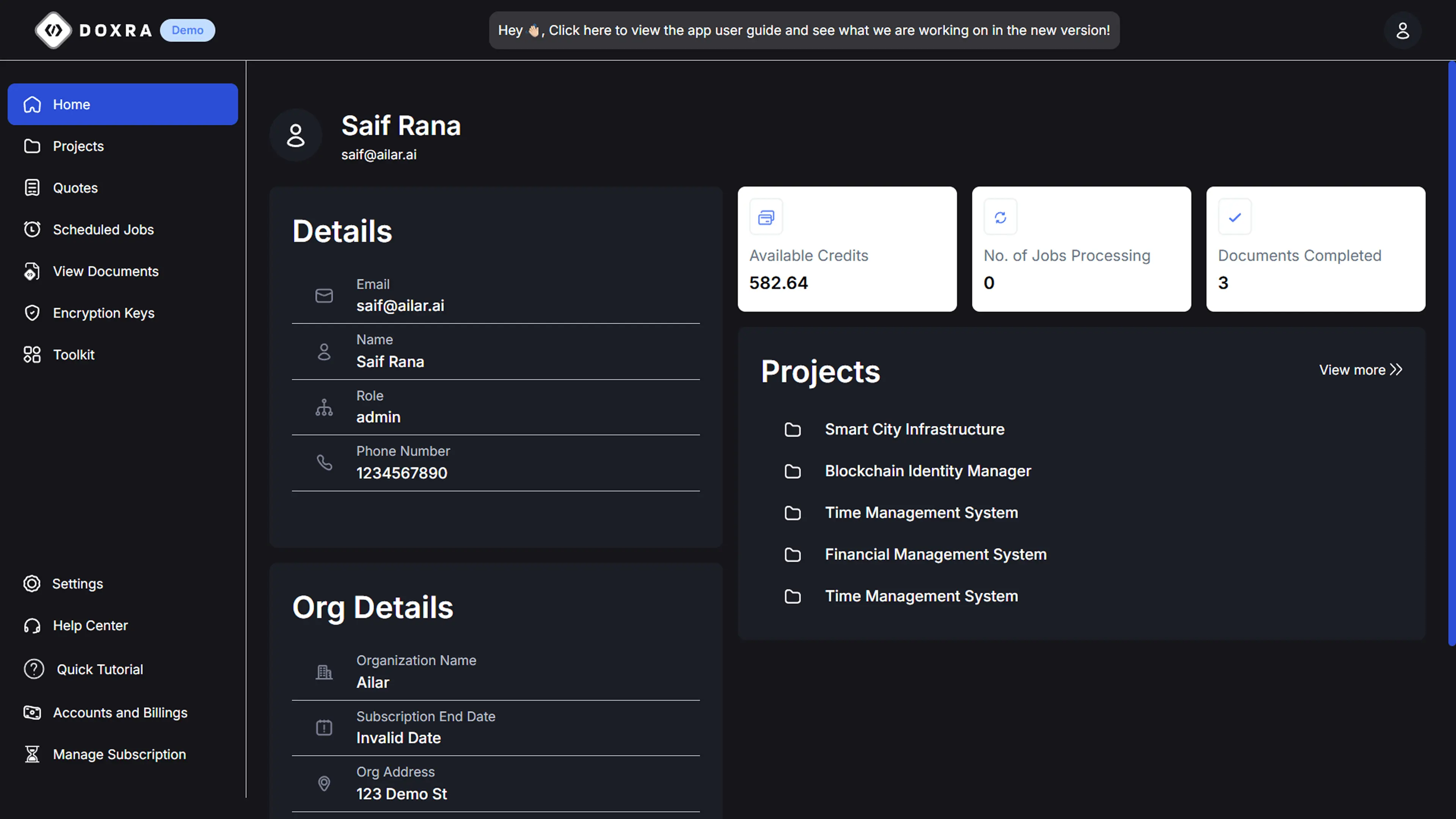Click the phone icon beside Phone Number
Viewport: 1456px width, 819px height.
point(324,463)
